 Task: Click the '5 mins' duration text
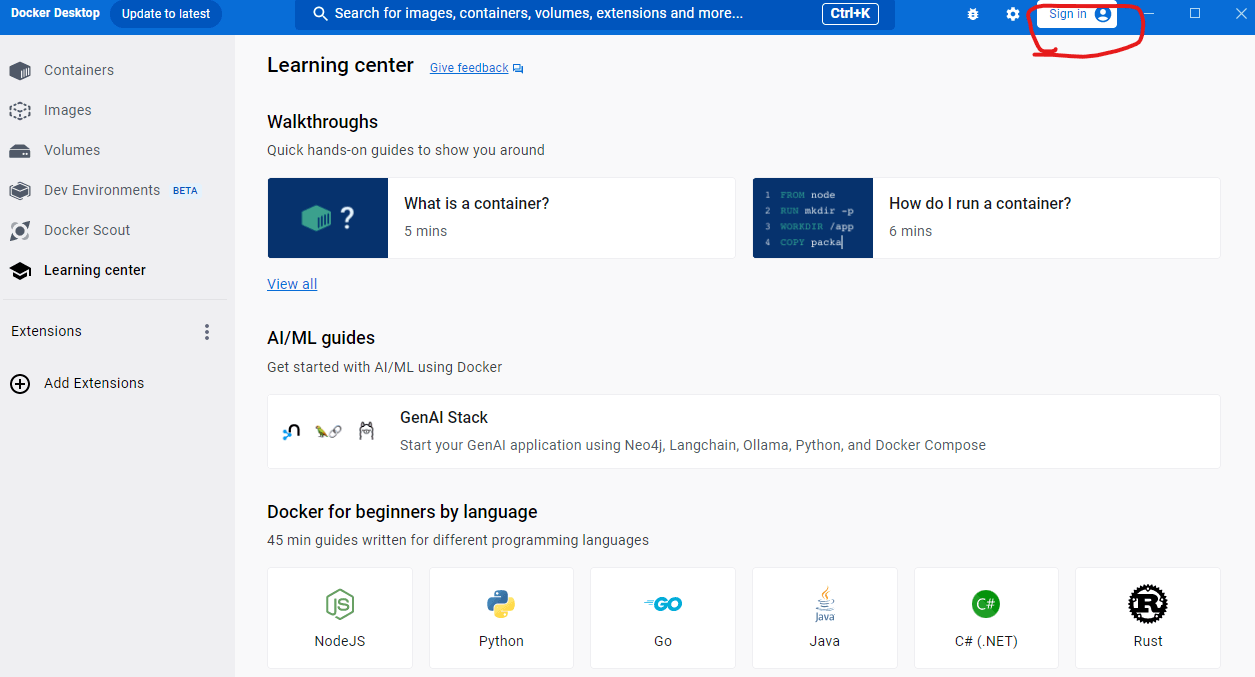point(426,231)
